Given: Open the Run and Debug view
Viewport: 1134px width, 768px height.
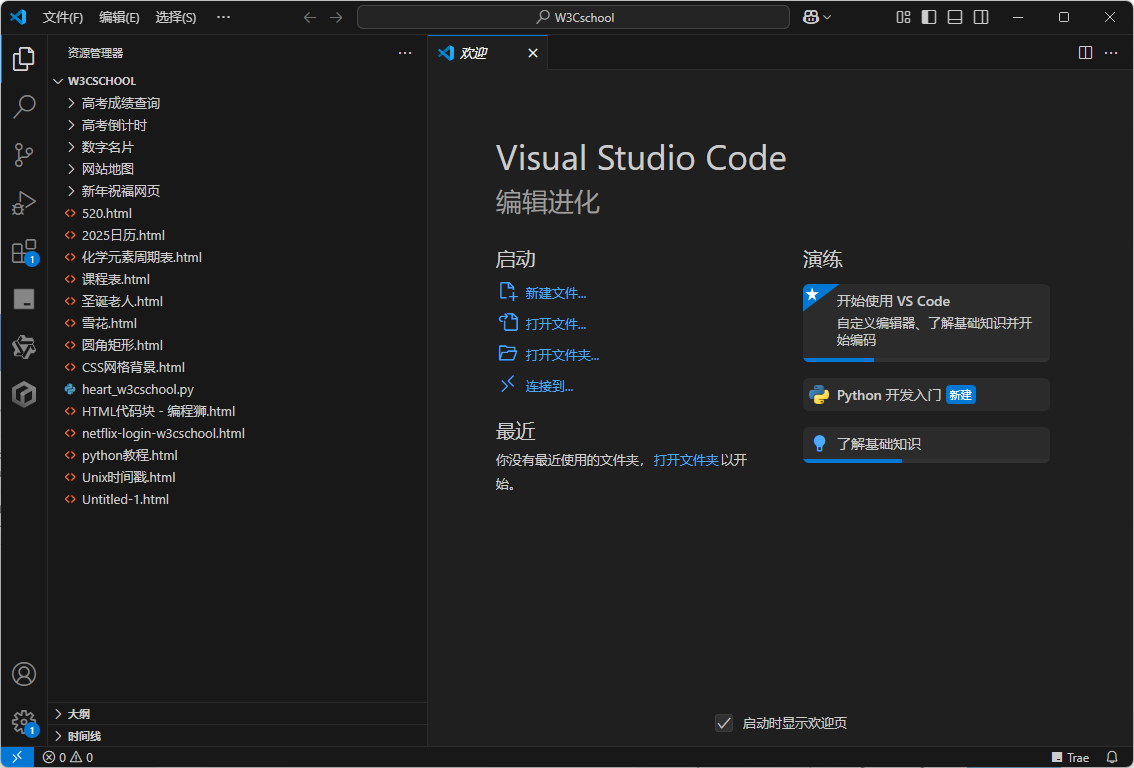Looking at the screenshot, I should (24, 203).
